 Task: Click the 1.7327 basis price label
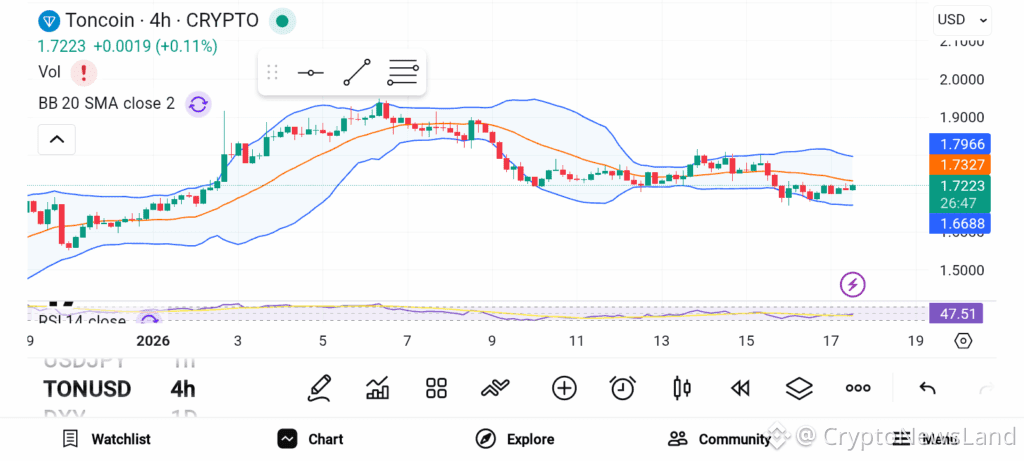(x=960, y=165)
